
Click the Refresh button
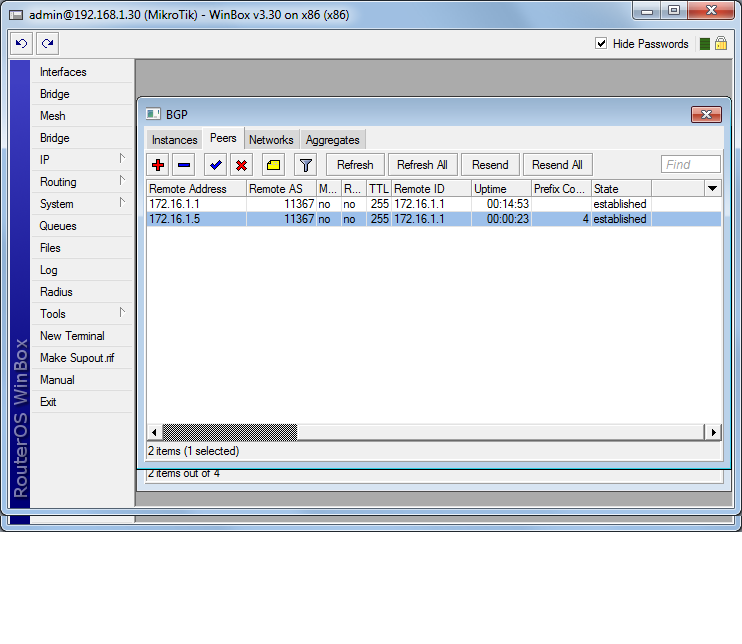click(x=355, y=165)
